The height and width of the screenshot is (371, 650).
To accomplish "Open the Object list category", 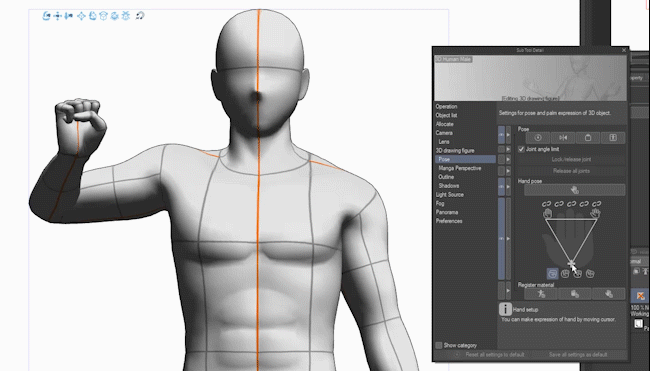I will click(x=446, y=115).
